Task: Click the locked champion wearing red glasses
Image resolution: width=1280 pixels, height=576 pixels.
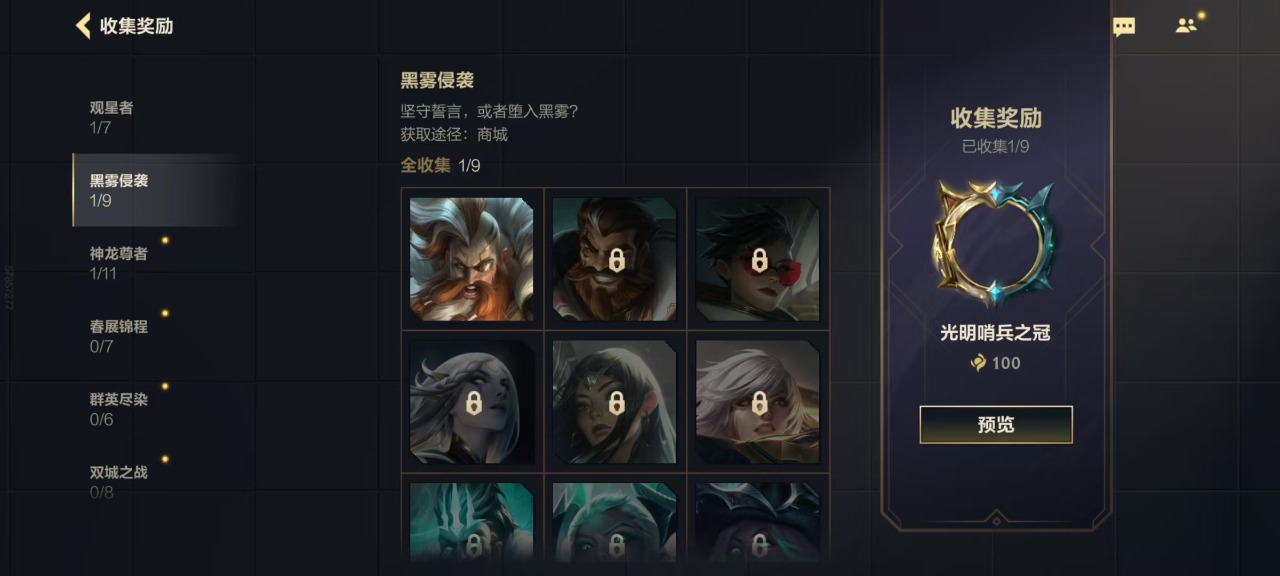Action: pos(758,259)
